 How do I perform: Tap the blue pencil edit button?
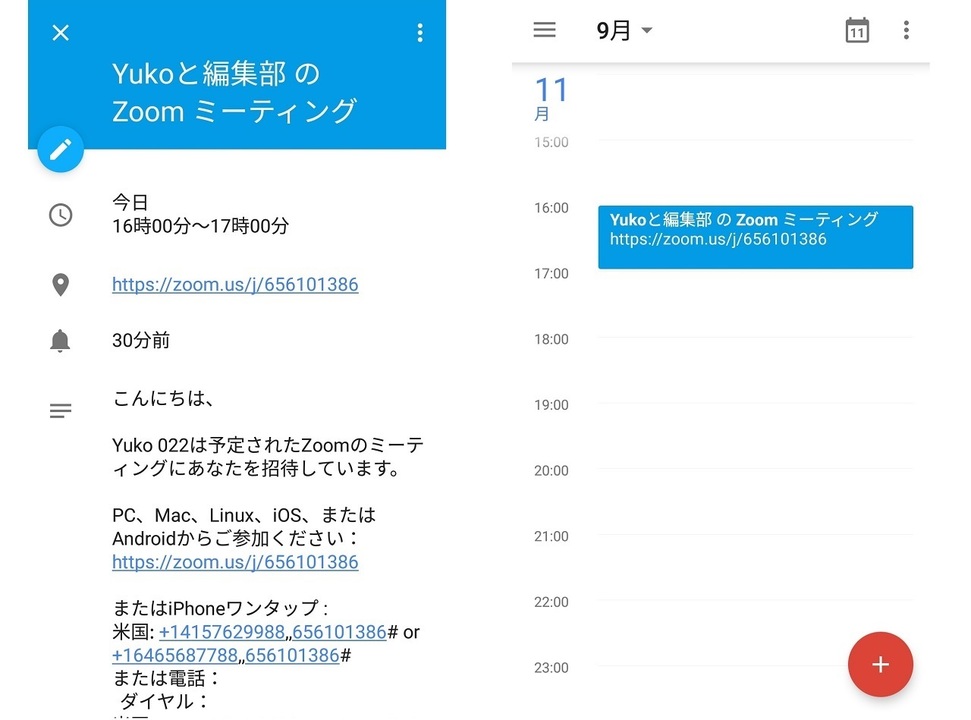point(61,149)
